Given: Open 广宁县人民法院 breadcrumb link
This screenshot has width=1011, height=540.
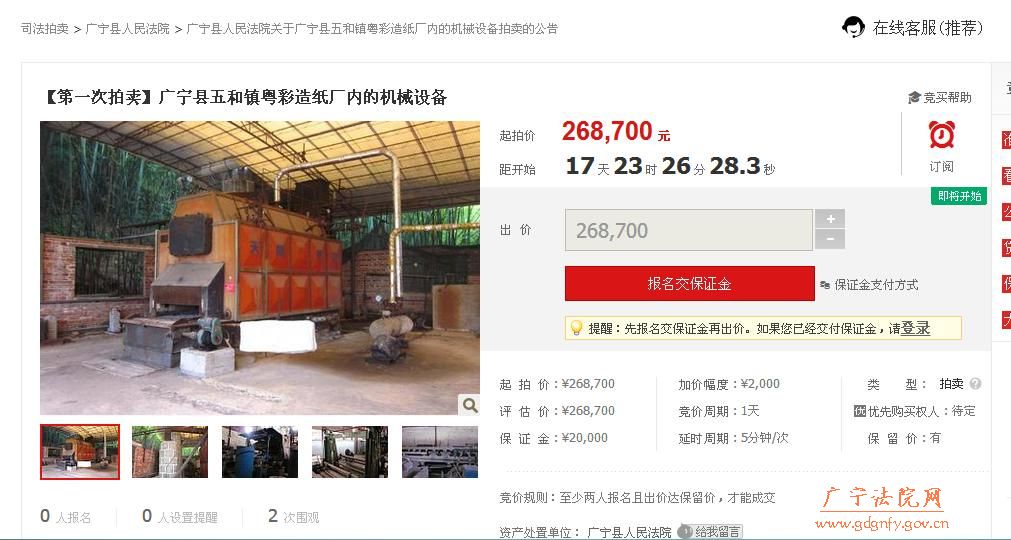Looking at the screenshot, I should (128, 28).
